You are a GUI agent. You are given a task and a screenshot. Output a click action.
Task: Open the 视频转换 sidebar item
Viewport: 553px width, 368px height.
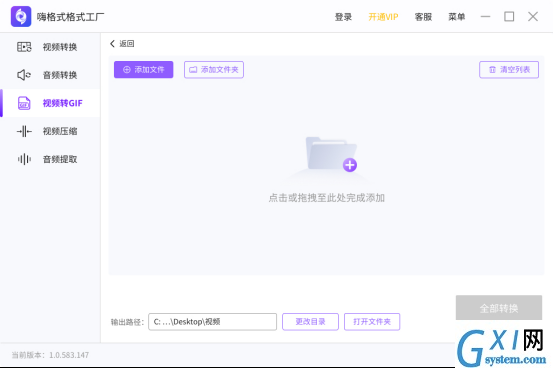(50, 47)
